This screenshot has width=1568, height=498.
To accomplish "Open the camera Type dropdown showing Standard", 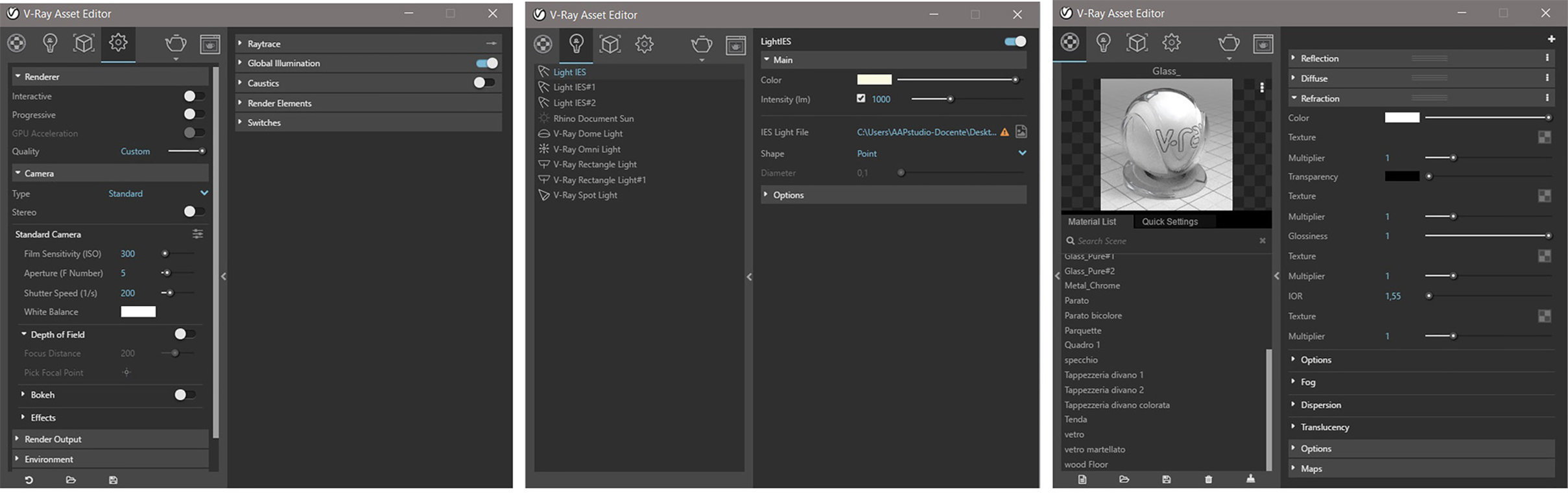I will point(158,193).
